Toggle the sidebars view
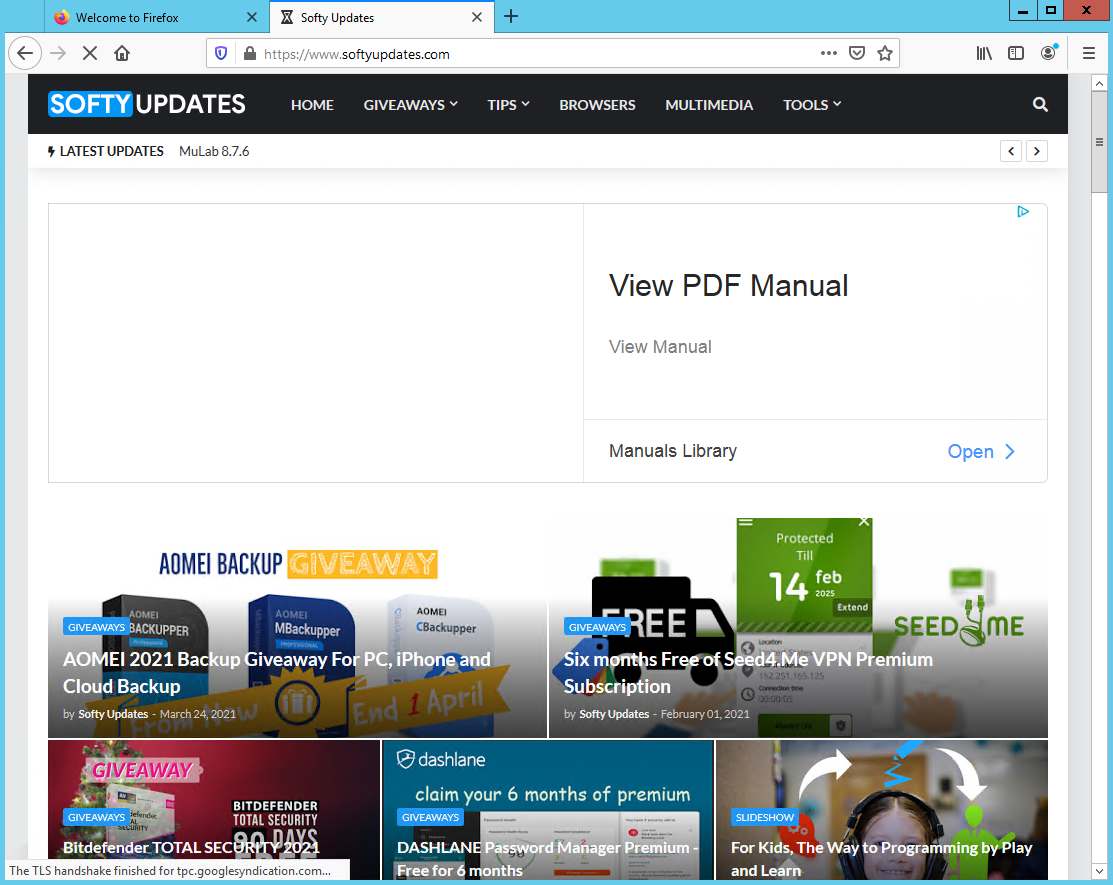This screenshot has width=1113, height=885. 1016,53
